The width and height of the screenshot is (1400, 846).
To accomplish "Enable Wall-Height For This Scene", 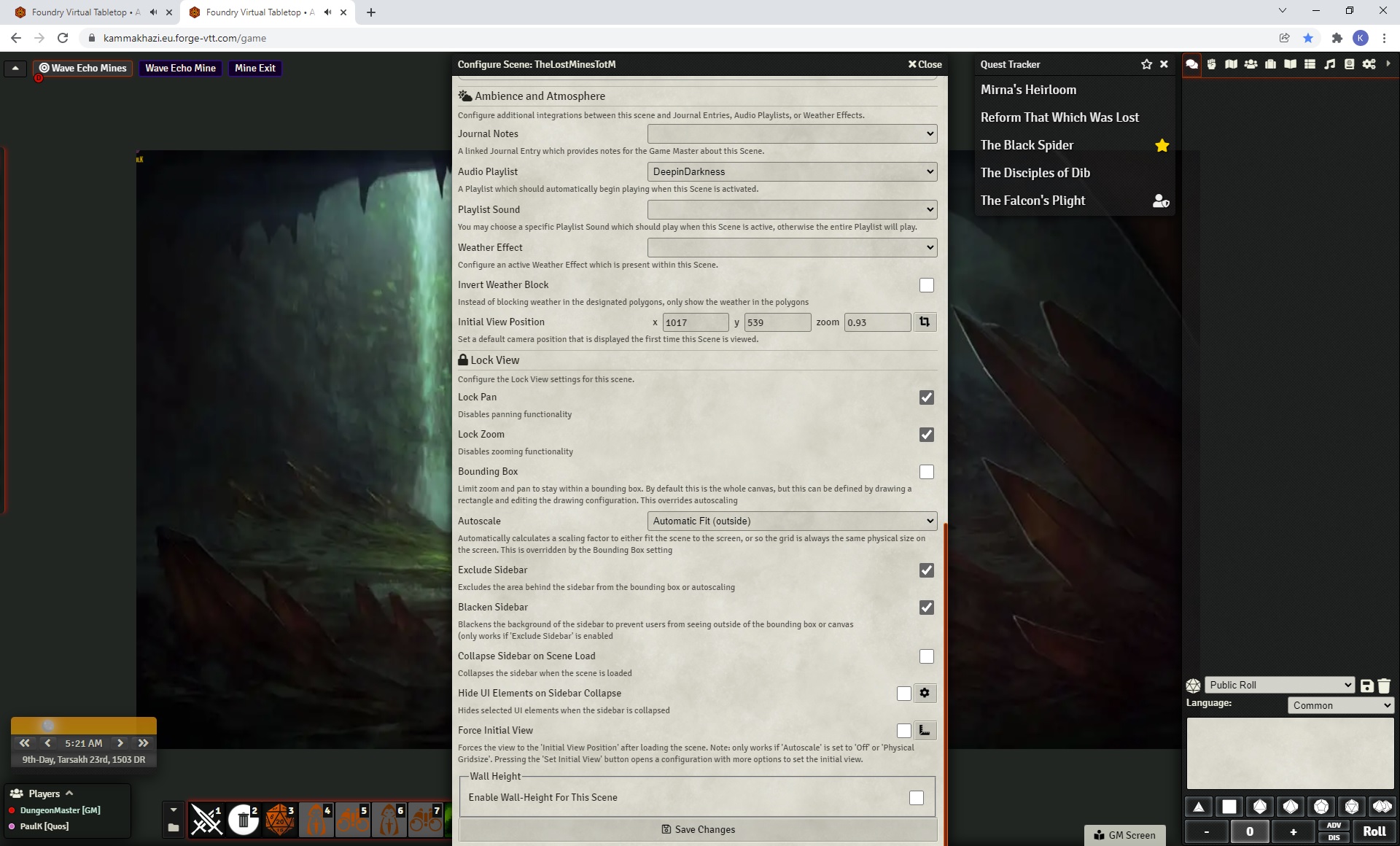I will coord(917,798).
